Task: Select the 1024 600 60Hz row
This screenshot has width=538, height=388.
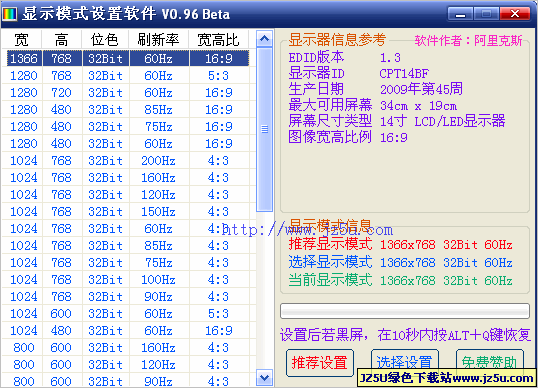Action: point(128,314)
